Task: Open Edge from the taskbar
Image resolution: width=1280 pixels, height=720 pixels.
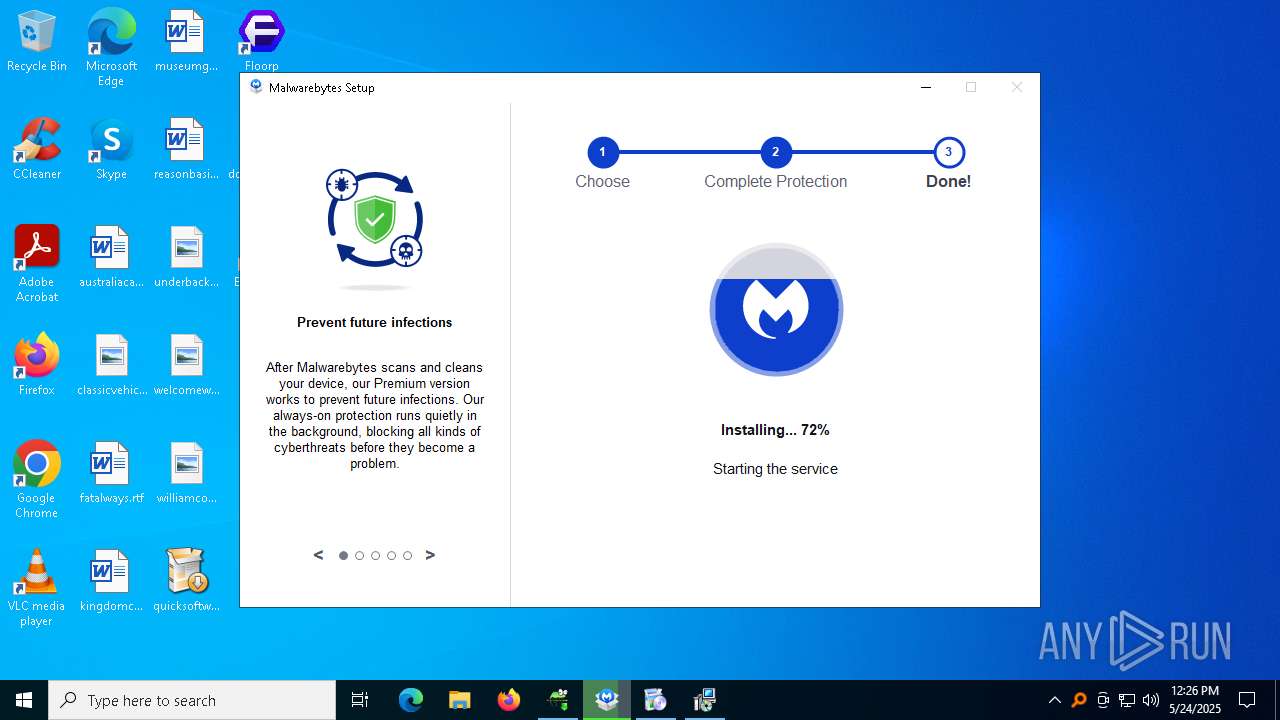Action: (x=411, y=700)
